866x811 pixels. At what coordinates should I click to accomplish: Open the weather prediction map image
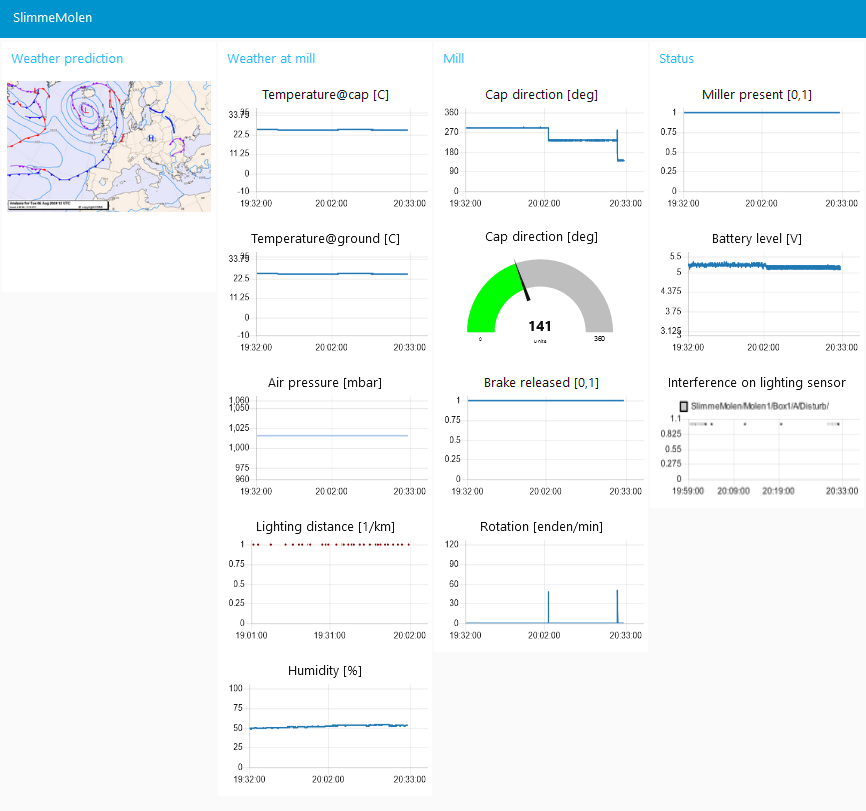pos(109,147)
